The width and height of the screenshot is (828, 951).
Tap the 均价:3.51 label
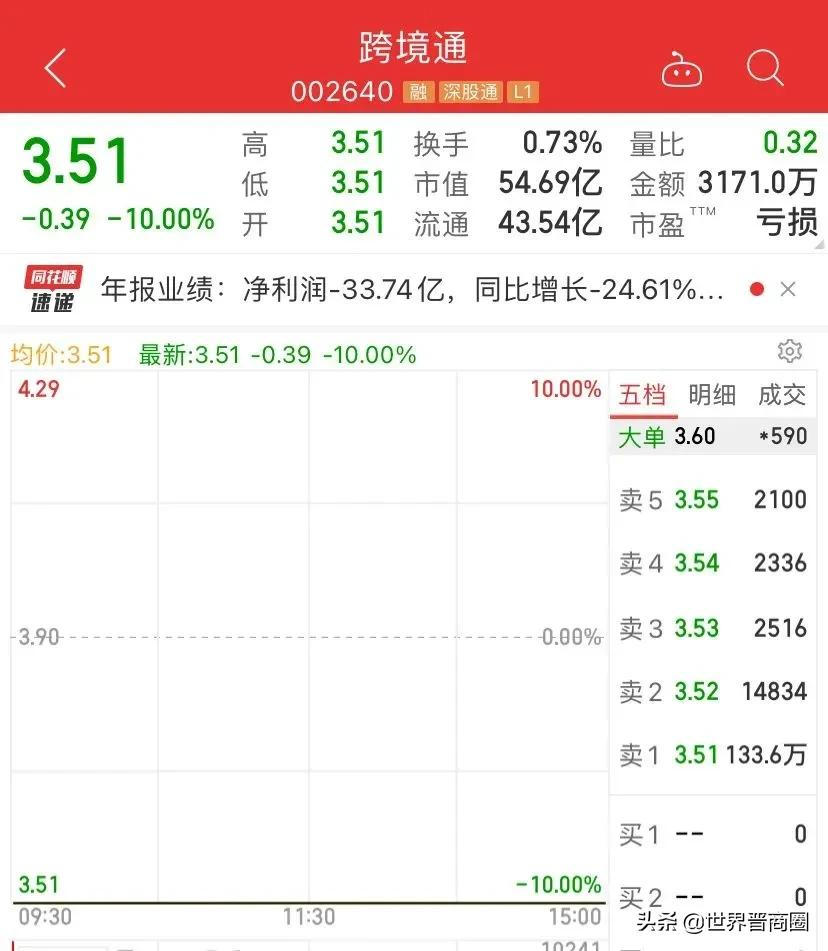[61, 355]
